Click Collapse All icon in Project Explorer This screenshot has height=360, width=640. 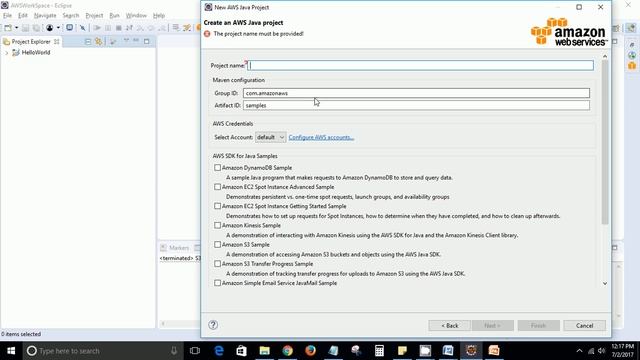[88, 42]
